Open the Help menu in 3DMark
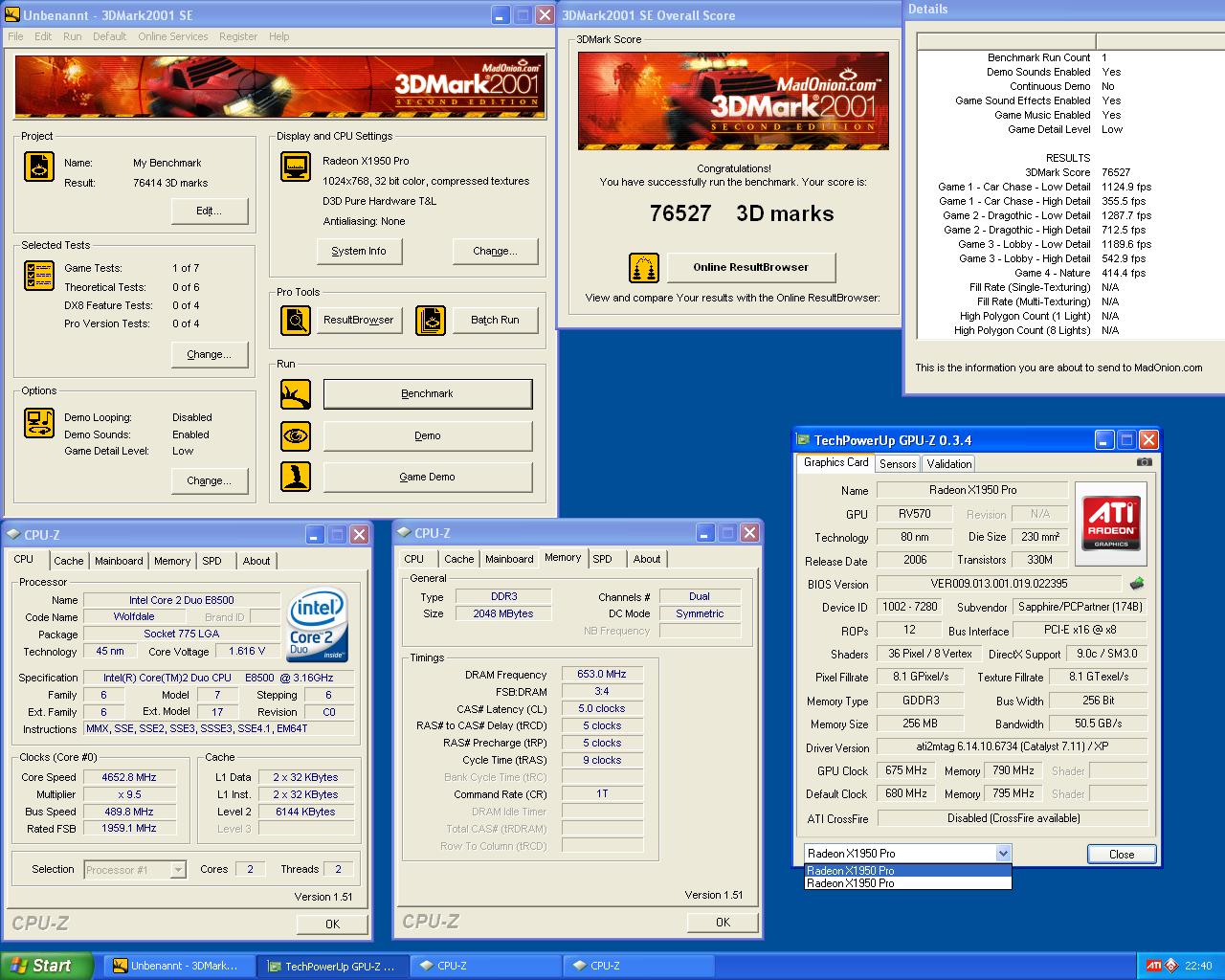Viewport: 1225px width, 980px height. click(x=278, y=36)
